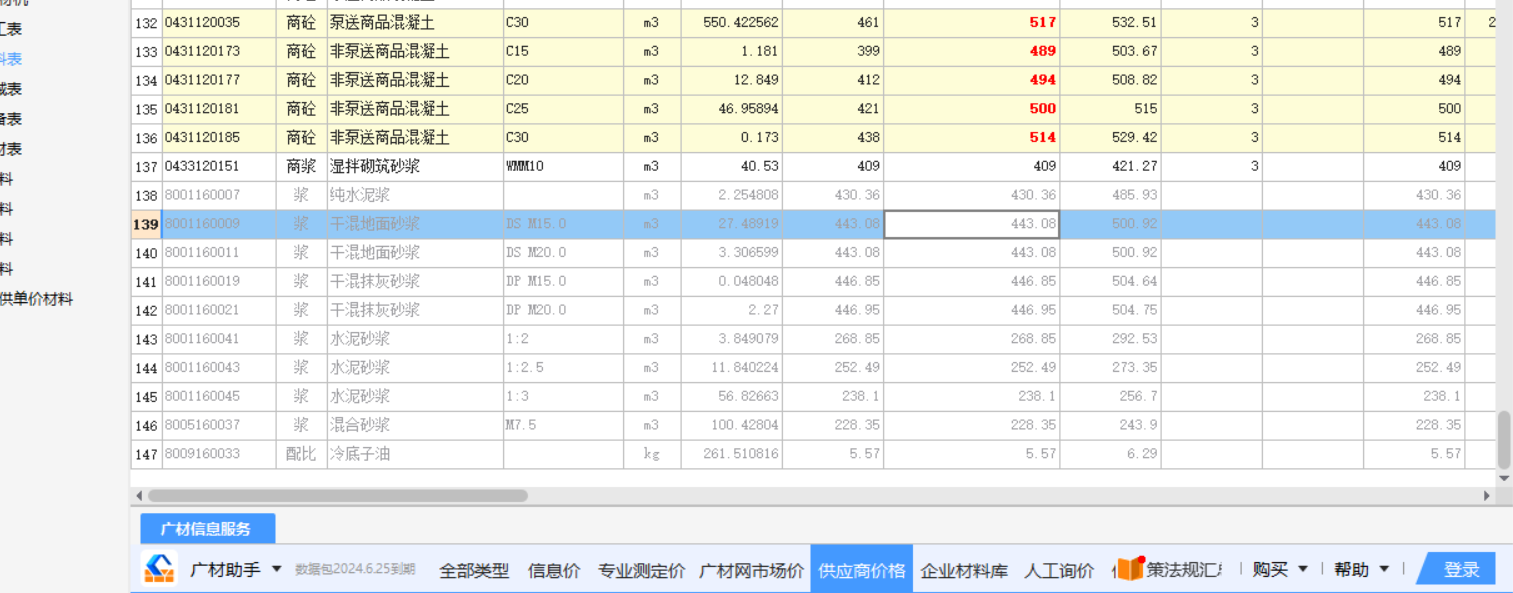Select 供单价材料 in the left sidebar
The image size is (1513, 593).
[36, 299]
